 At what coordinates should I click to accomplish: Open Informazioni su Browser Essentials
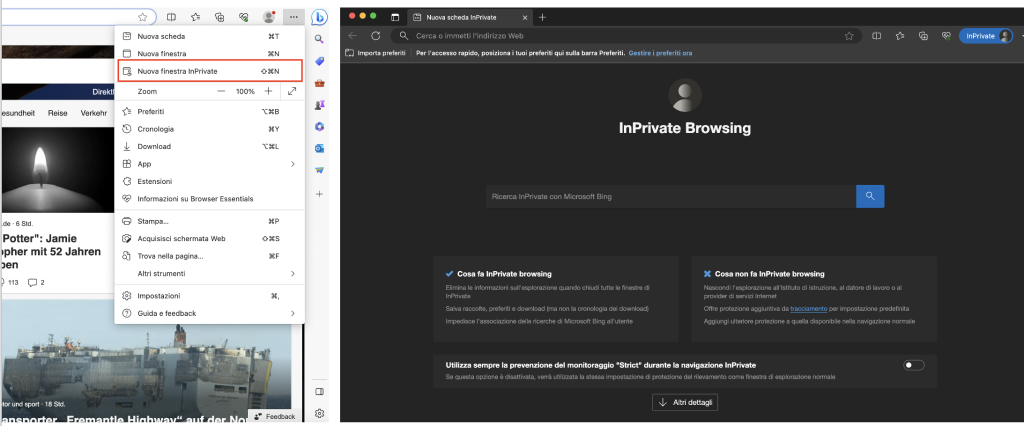[209, 199]
